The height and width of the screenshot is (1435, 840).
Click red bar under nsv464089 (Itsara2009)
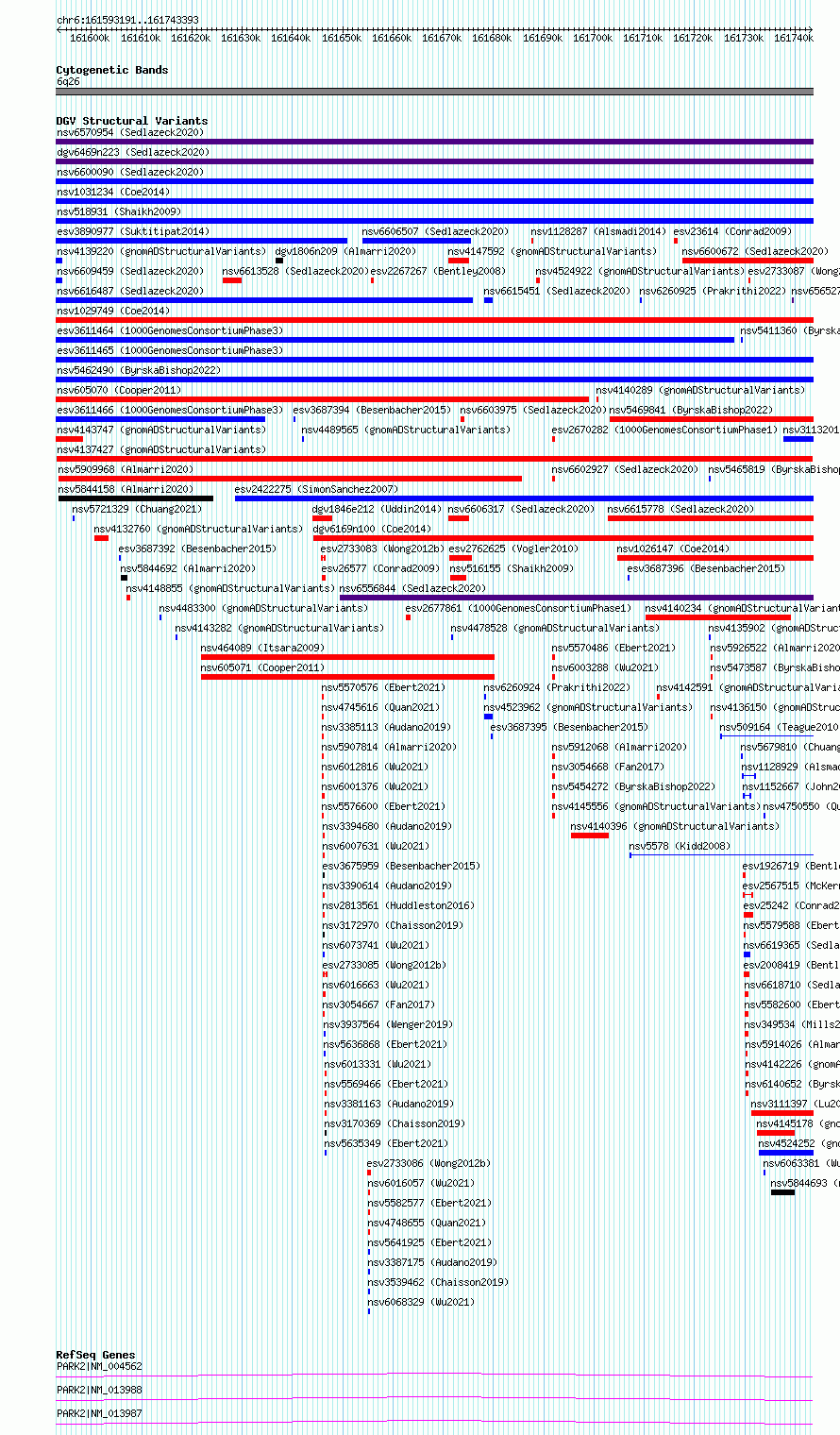(347, 657)
